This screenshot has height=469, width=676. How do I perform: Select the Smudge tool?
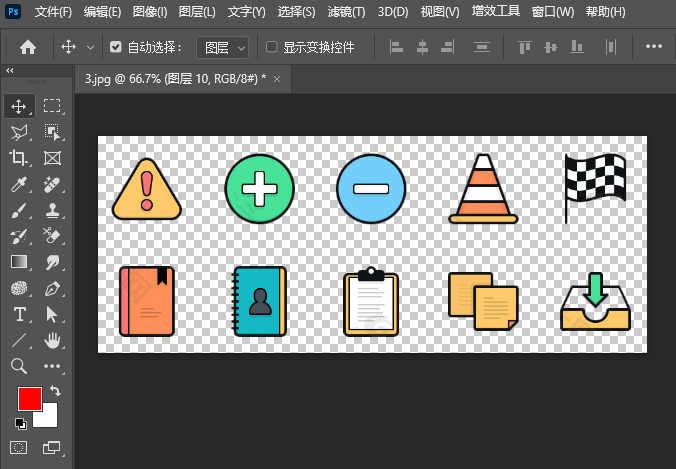pos(52,262)
